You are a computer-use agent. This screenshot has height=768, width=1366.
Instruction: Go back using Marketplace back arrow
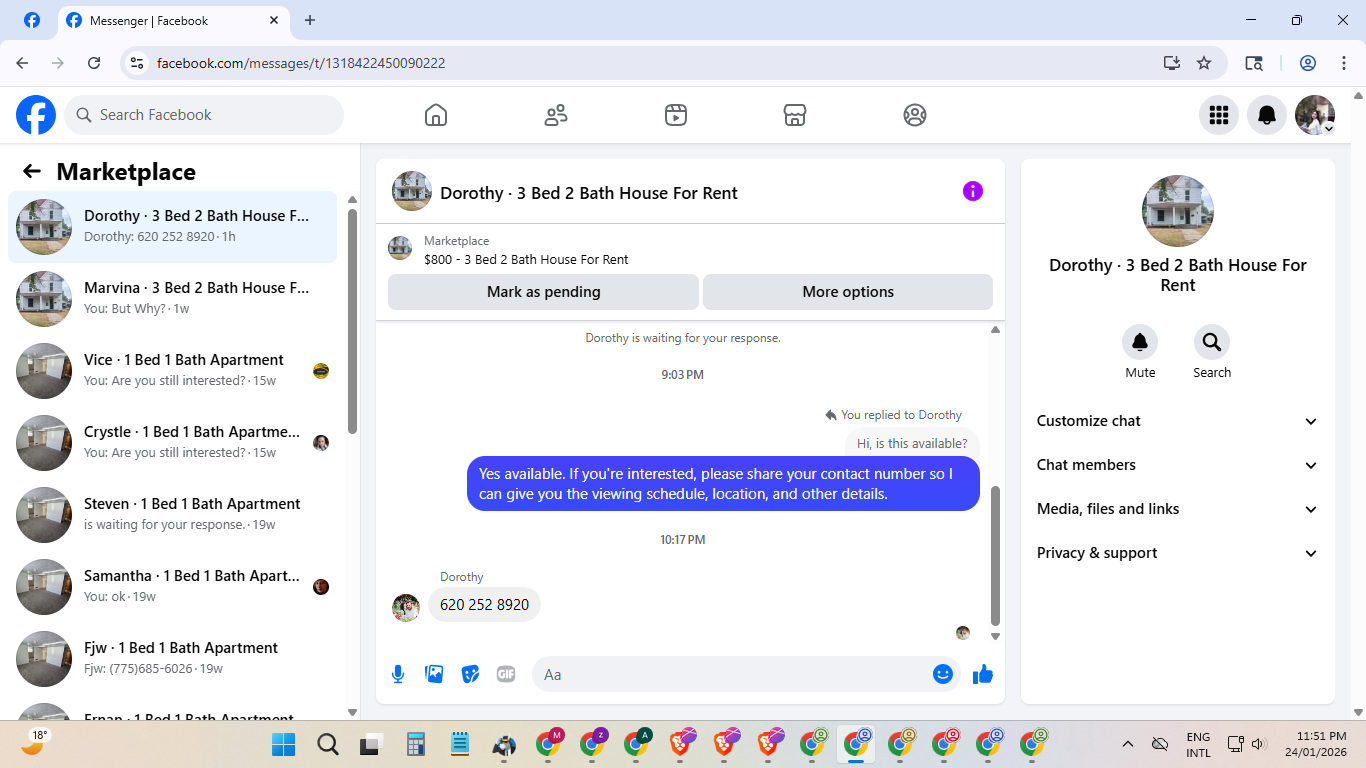[32, 171]
